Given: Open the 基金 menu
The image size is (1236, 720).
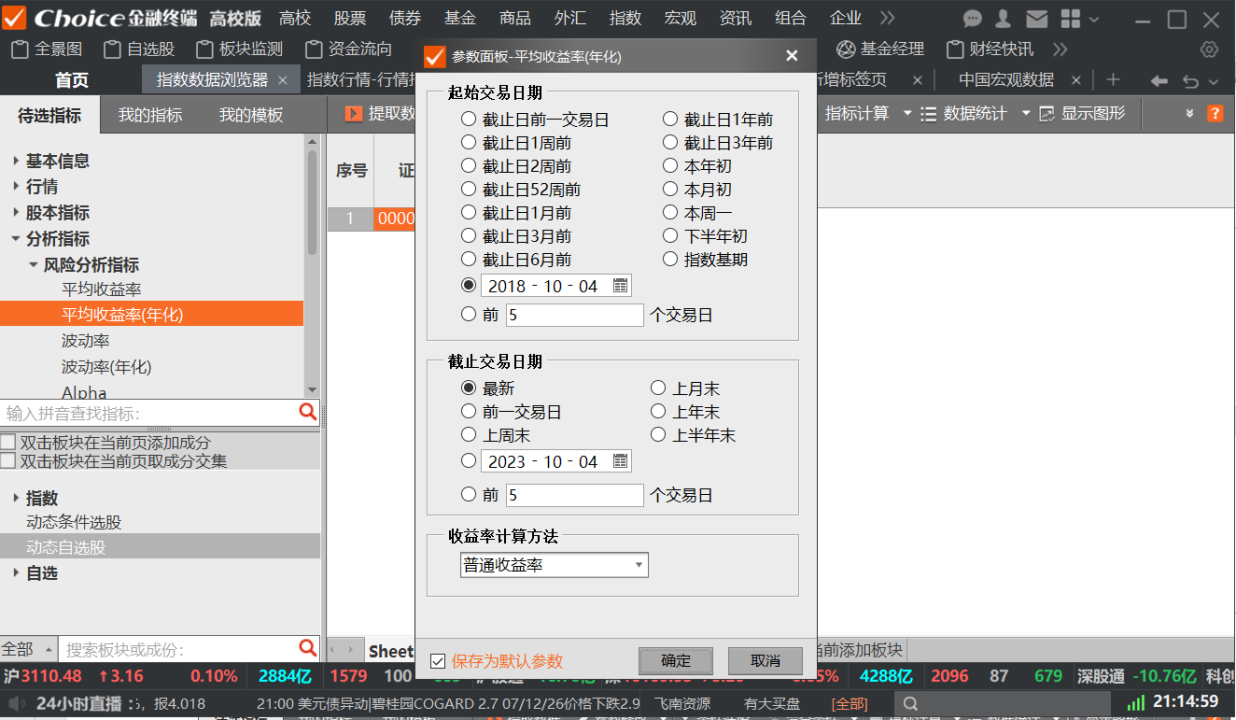Looking at the screenshot, I should pos(460,18).
